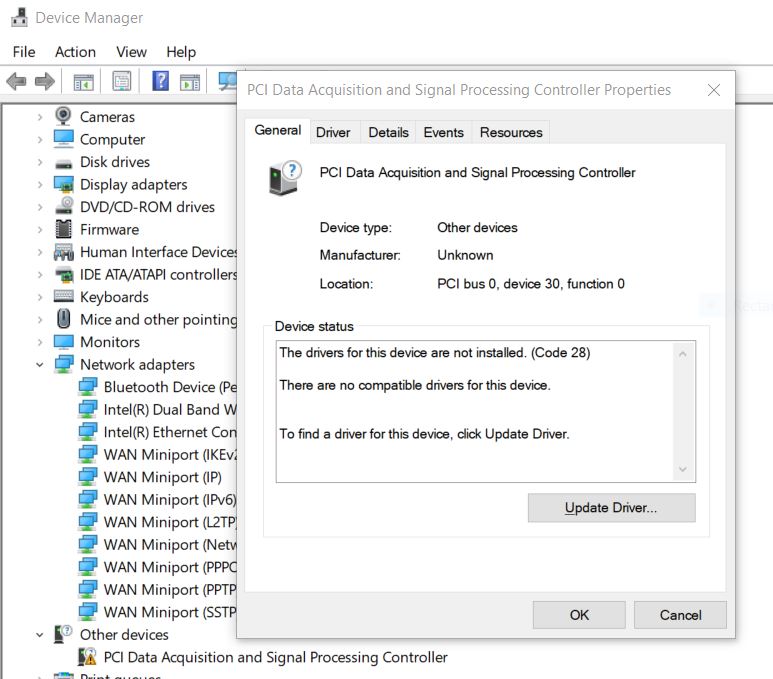Viewport: 773px width, 679px height.
Task: Switch to the Driver tab
Action: click(x=333, y=132)
